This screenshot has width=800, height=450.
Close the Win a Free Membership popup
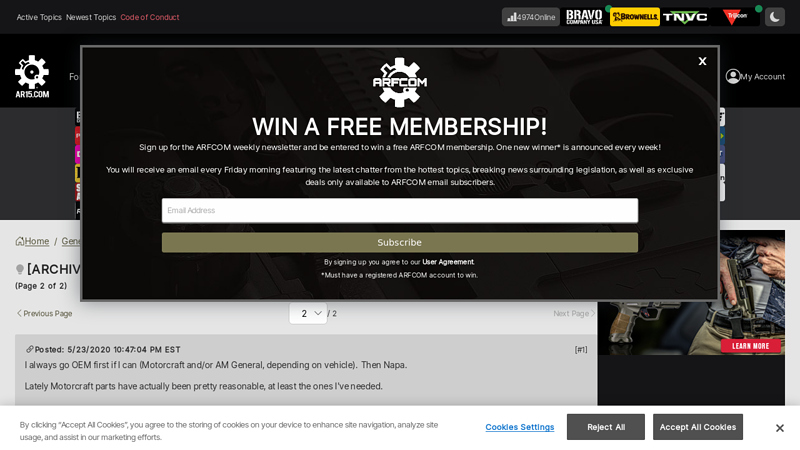point(703,61)
